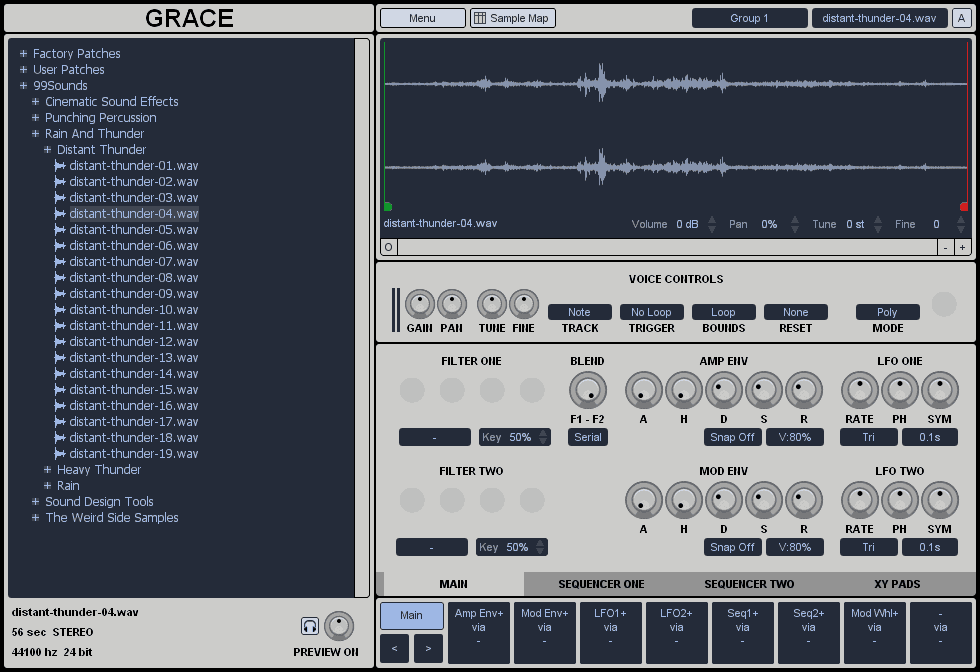
Task: Click the green sample start marker
Action: coord(388,207)
